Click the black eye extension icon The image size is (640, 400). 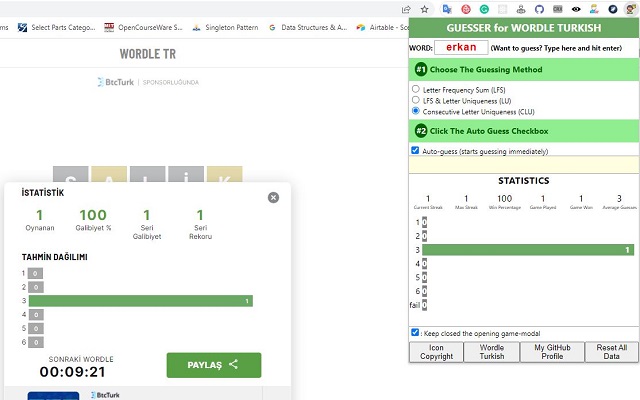[x=576, y=9]
